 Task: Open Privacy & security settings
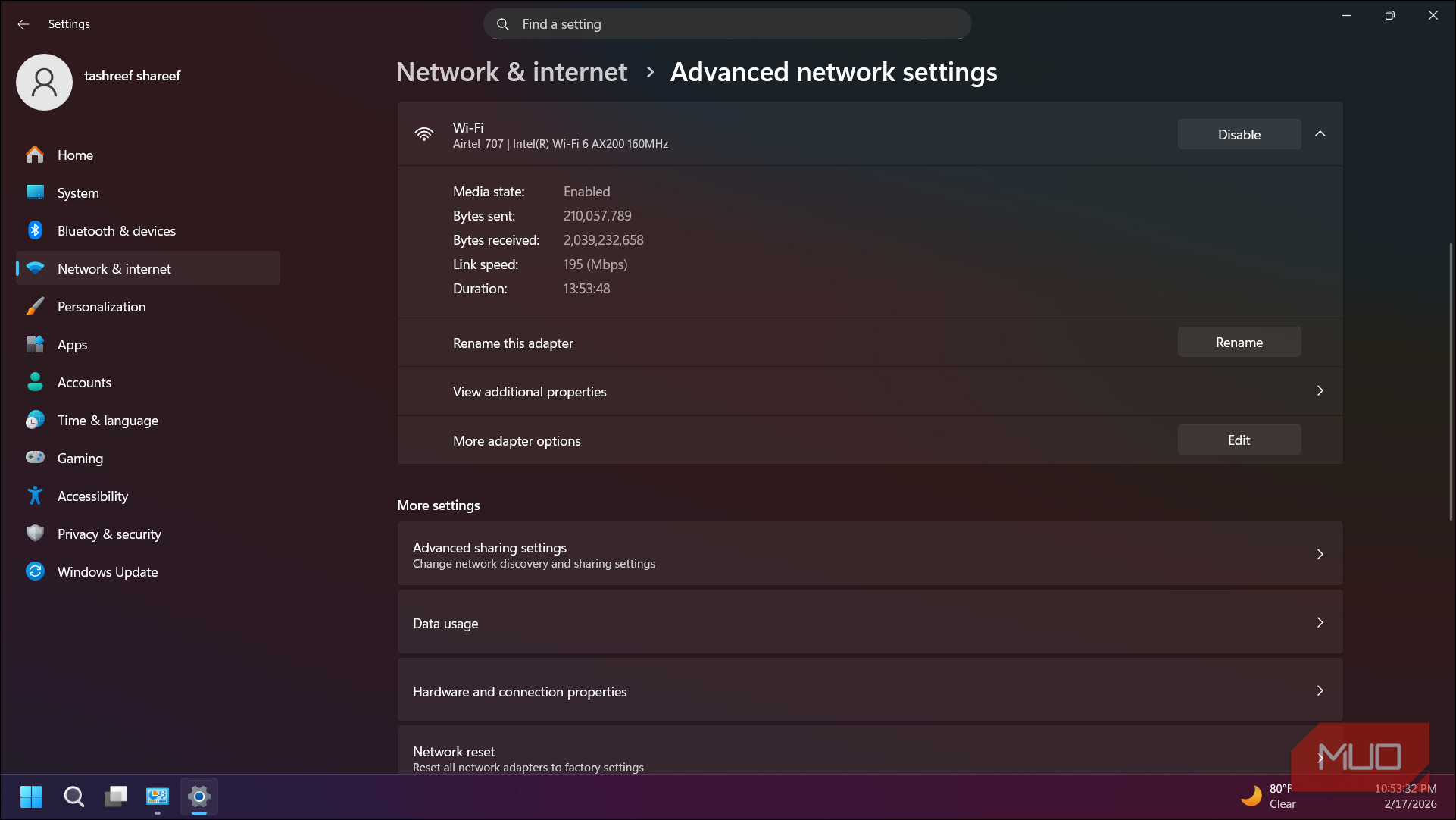point(148,534)
